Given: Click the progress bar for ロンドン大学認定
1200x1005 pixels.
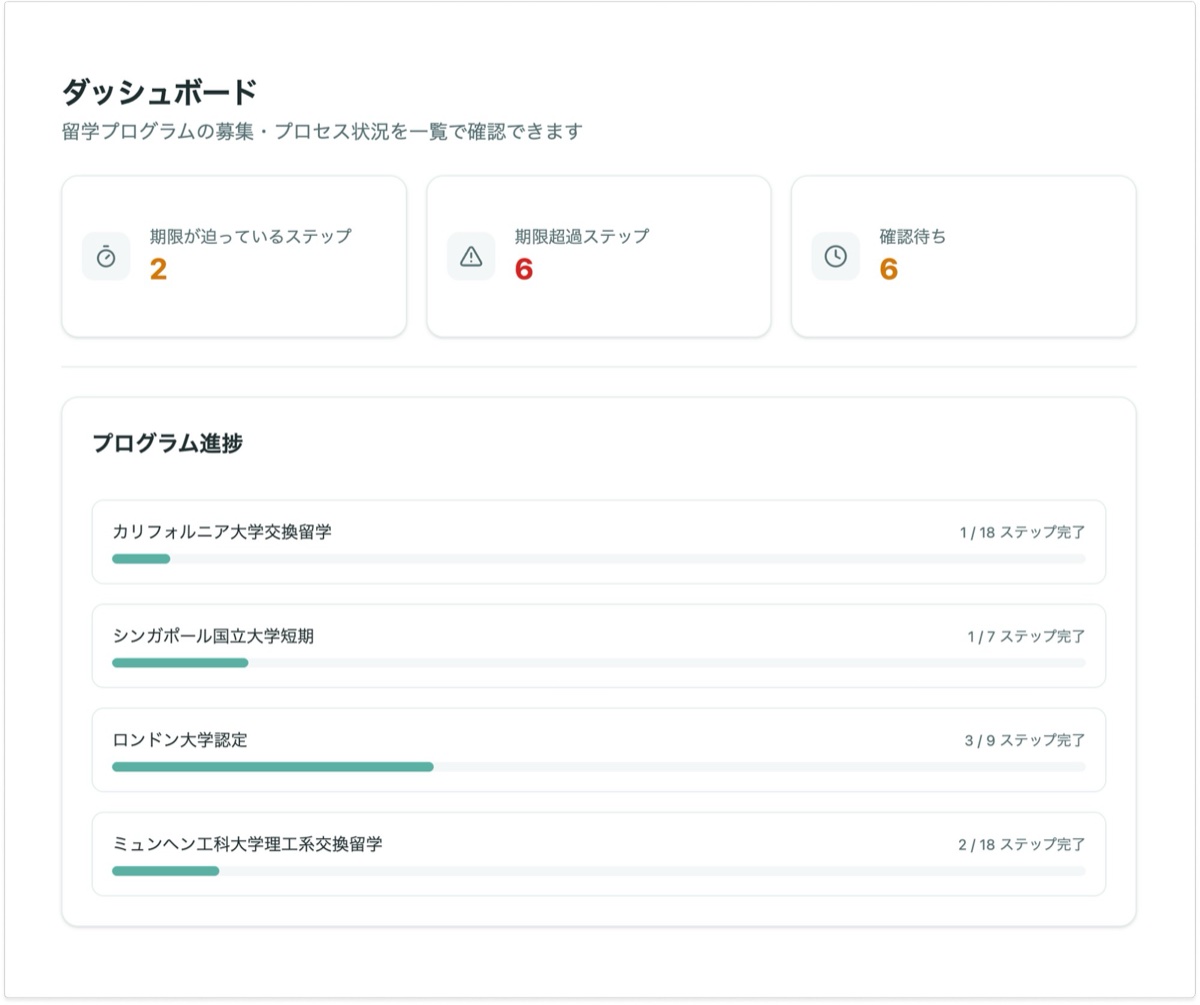Looking at the screenshot, I should 599,767.
